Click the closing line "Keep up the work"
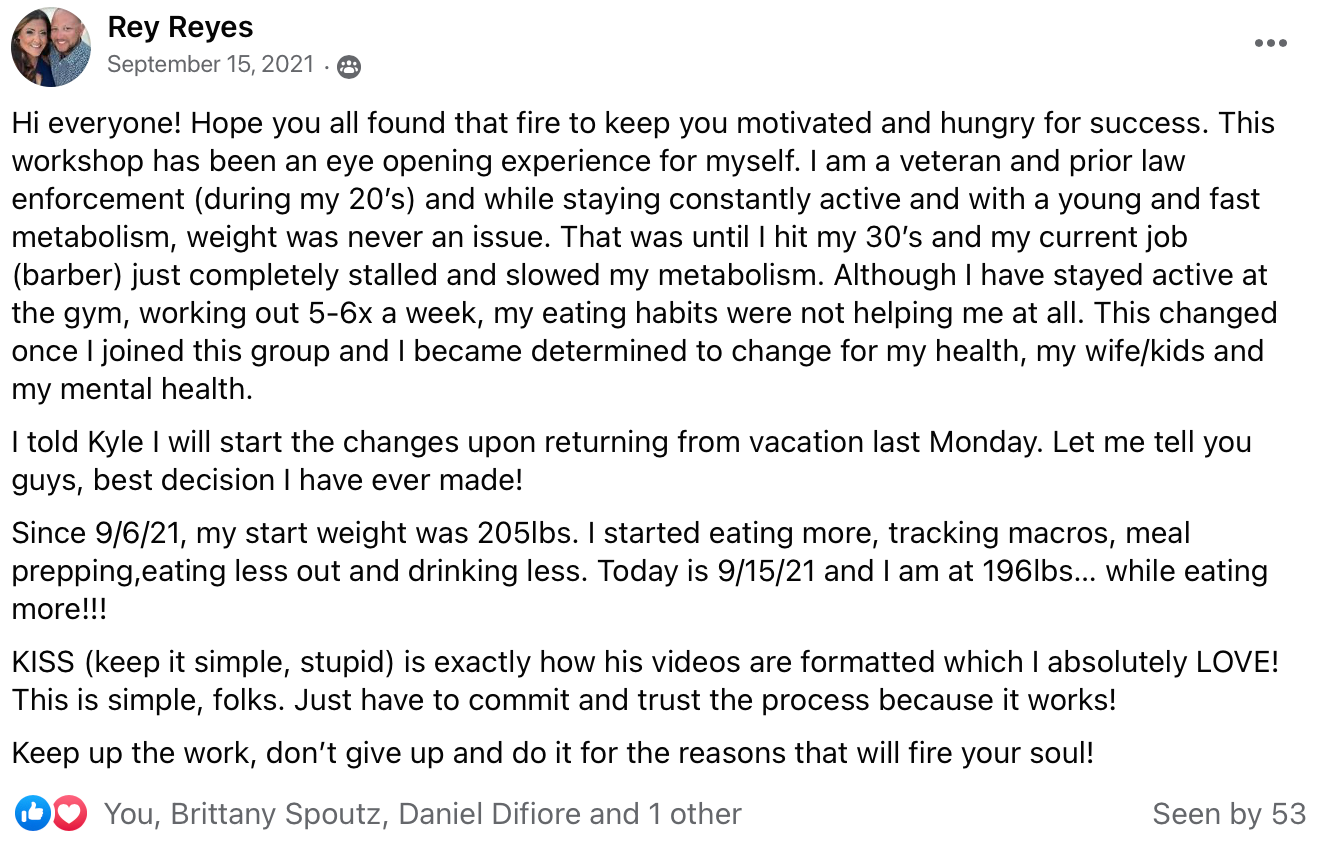The width and height of the screenshot is (1318, 842). click(553, 752)
